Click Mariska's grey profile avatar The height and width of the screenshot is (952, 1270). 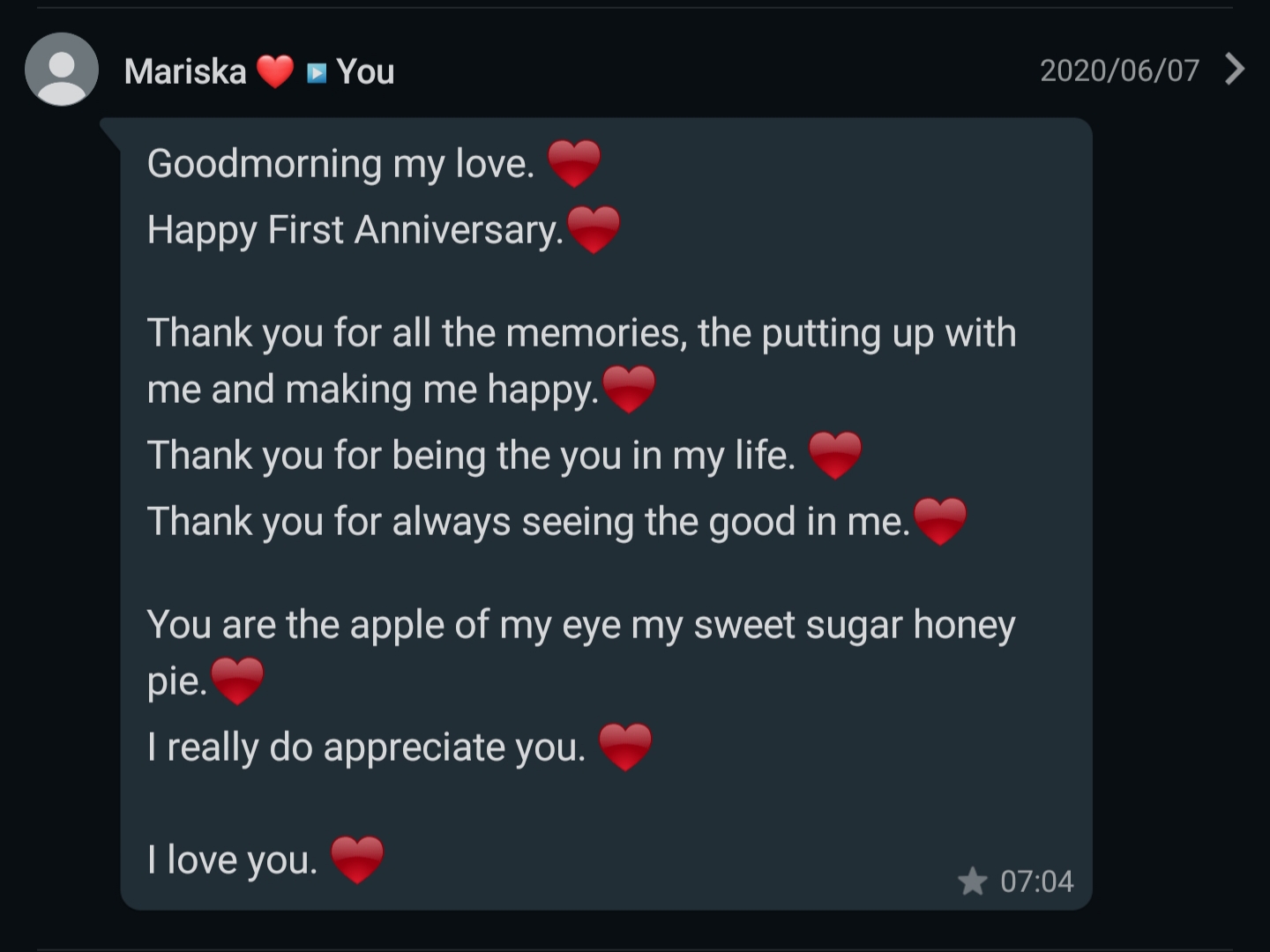click(x=62, y=70)
